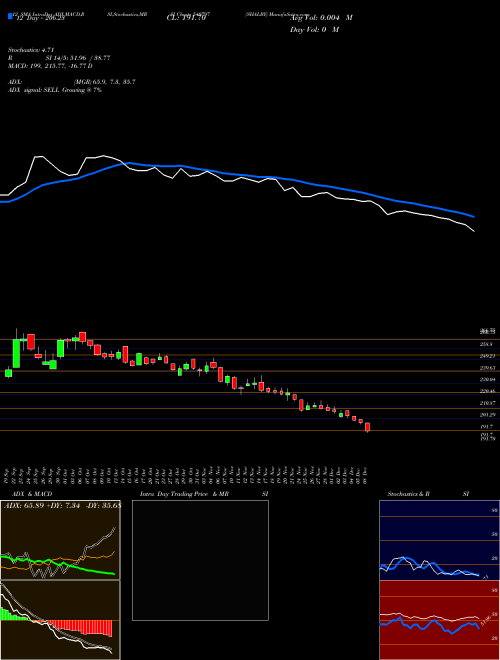This screenshot has width=500, height=660.
Task: Click the 239.63 price axis label
Action: (487, 368)
